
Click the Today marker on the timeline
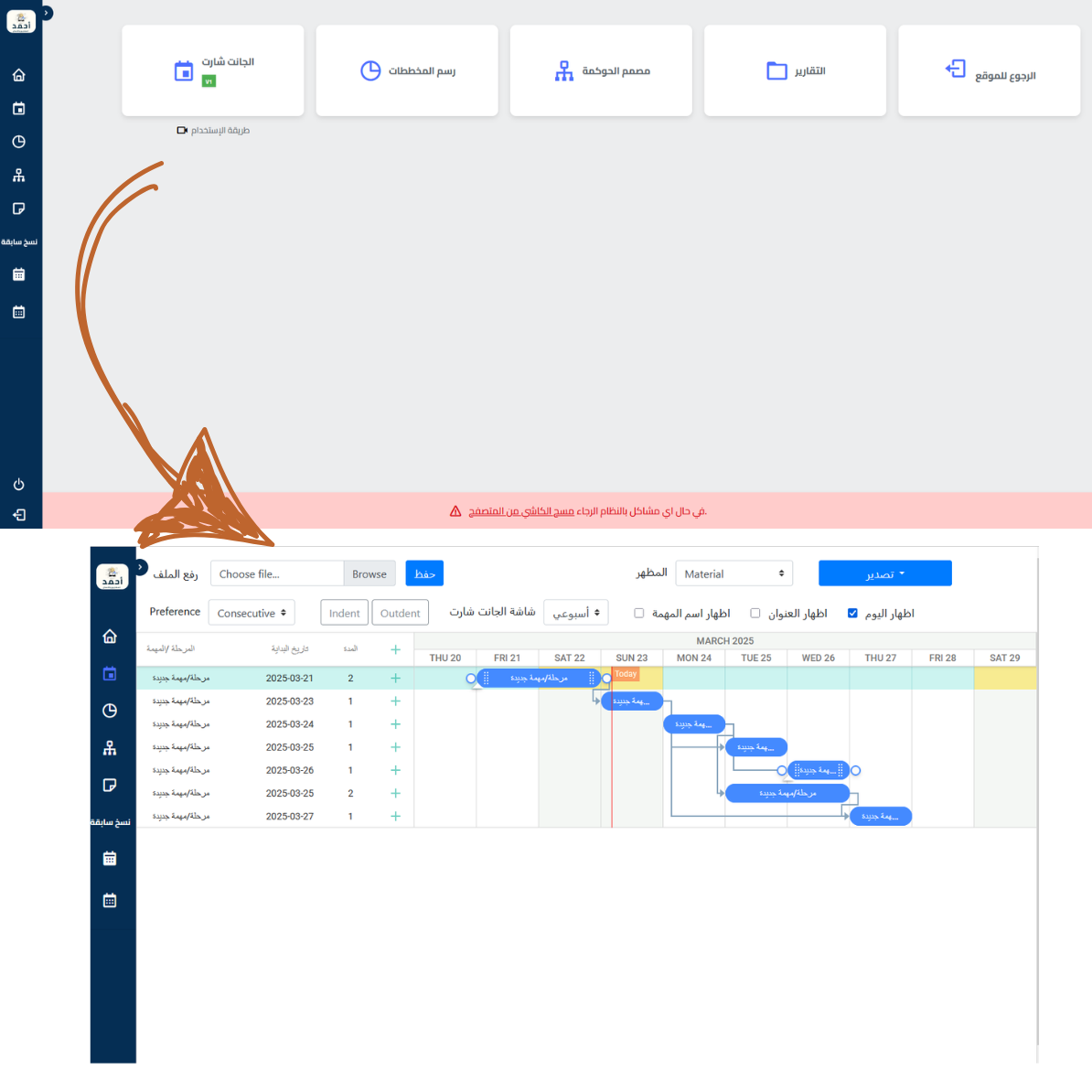(x=626, y=674)
